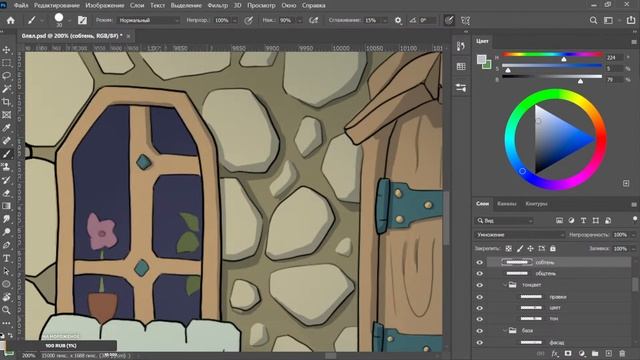Open the layer blend mode Умножение dropdown
Screen dimensions: 640x360
[x=520, y=235]
